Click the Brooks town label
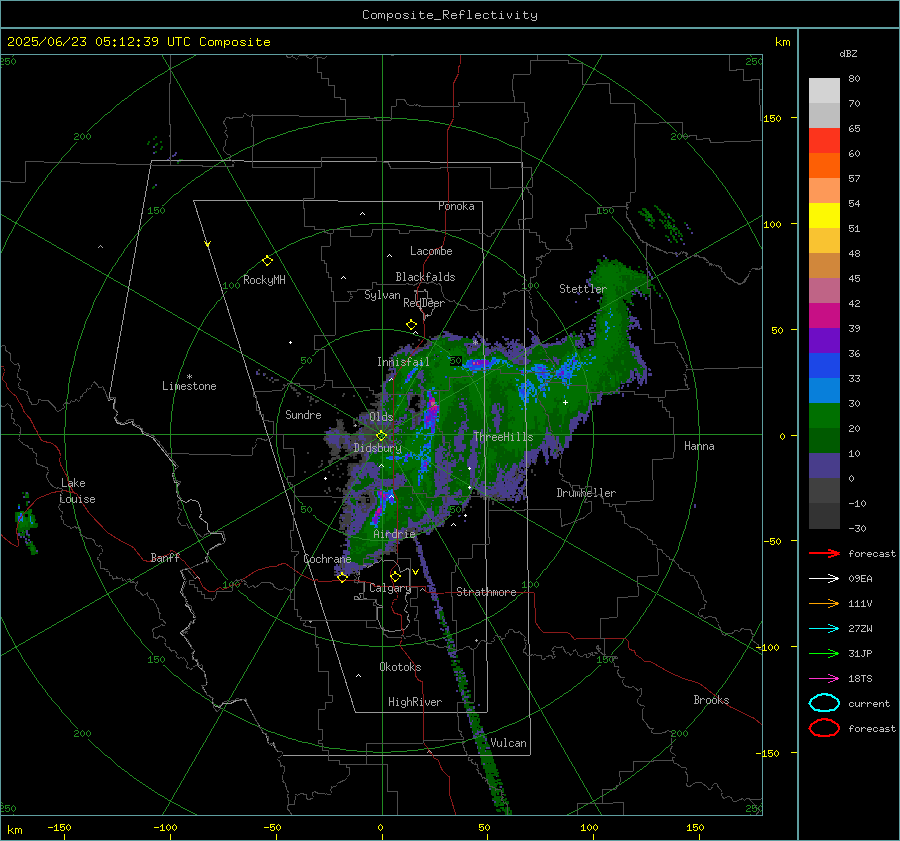900x841 pixels. (x=711, y=700)
